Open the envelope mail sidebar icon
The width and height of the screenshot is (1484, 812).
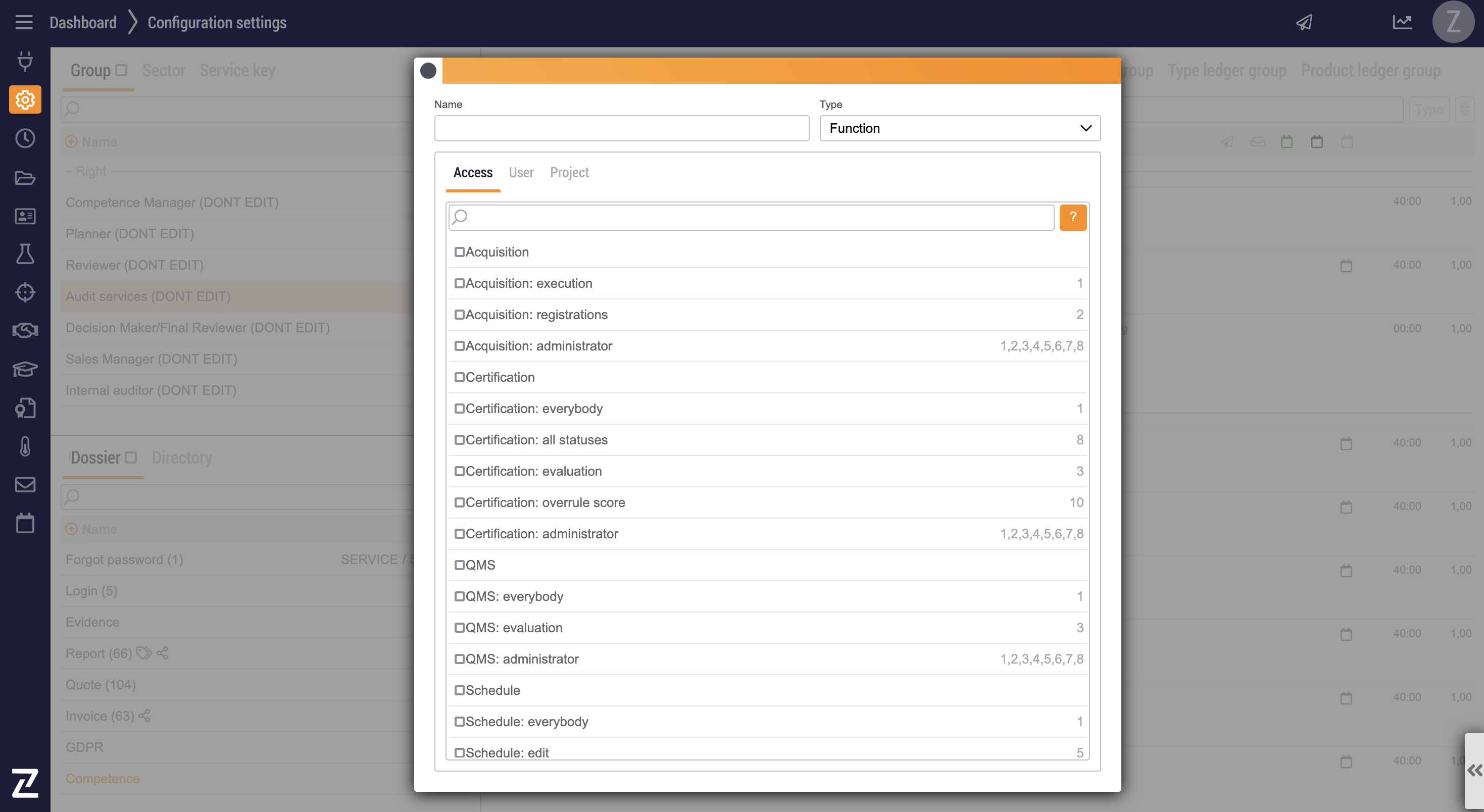(25, 485)
